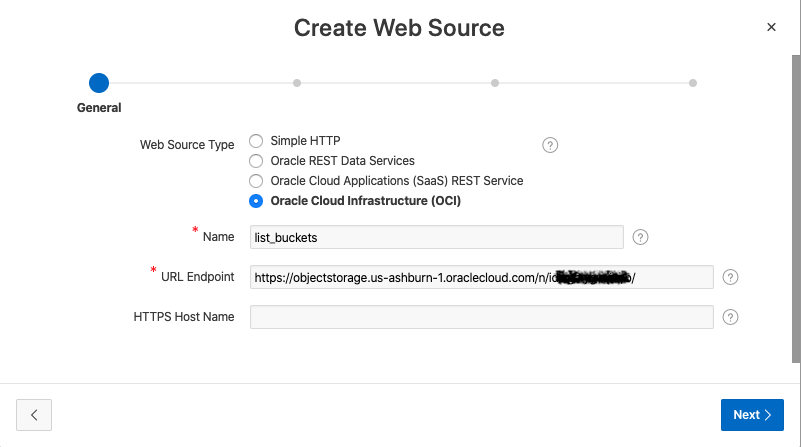Click the Create Web Source title
Screen dimensions: 801x447
[399, 28]
